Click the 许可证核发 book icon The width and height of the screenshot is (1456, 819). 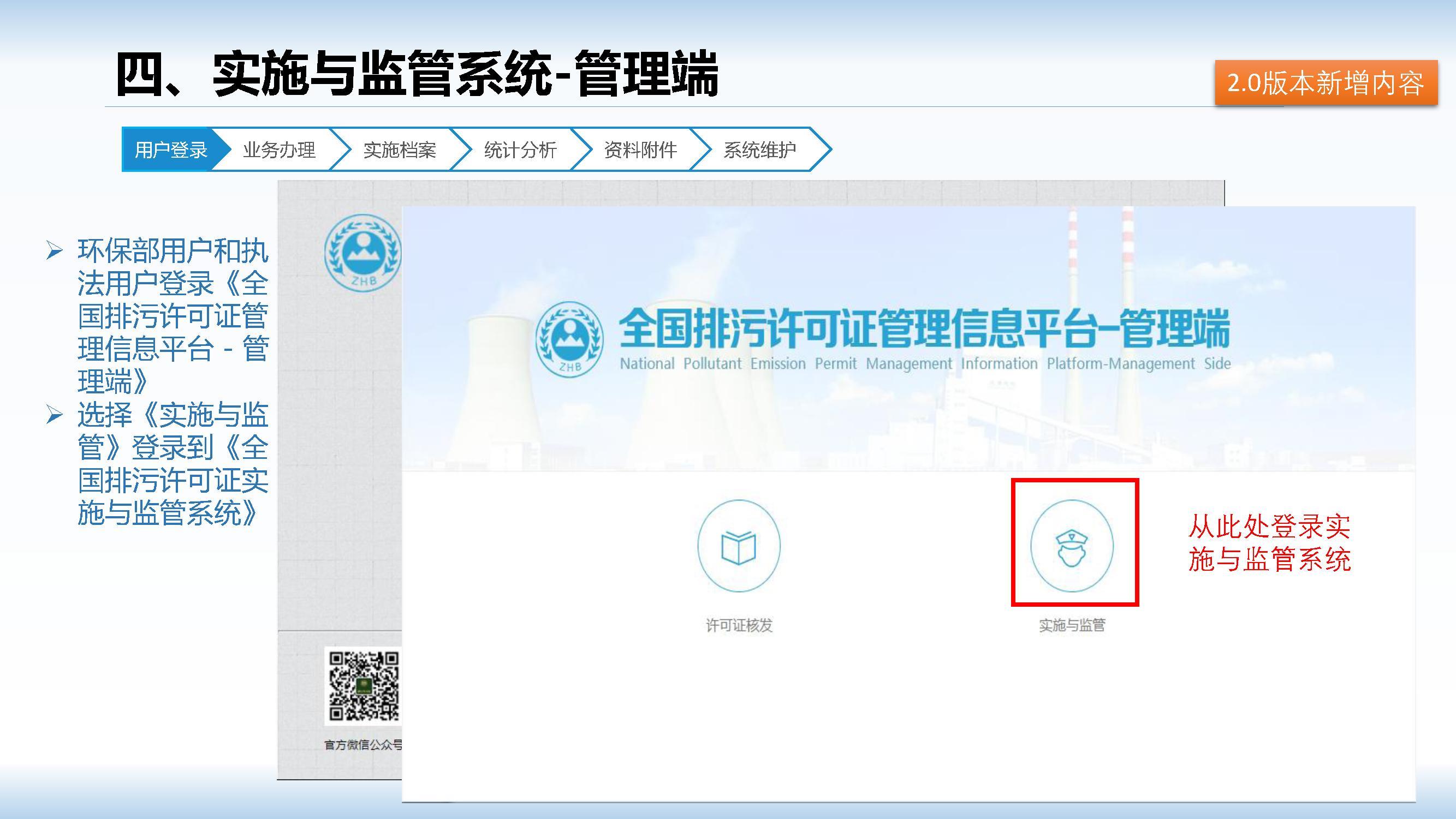coord(738,546)
